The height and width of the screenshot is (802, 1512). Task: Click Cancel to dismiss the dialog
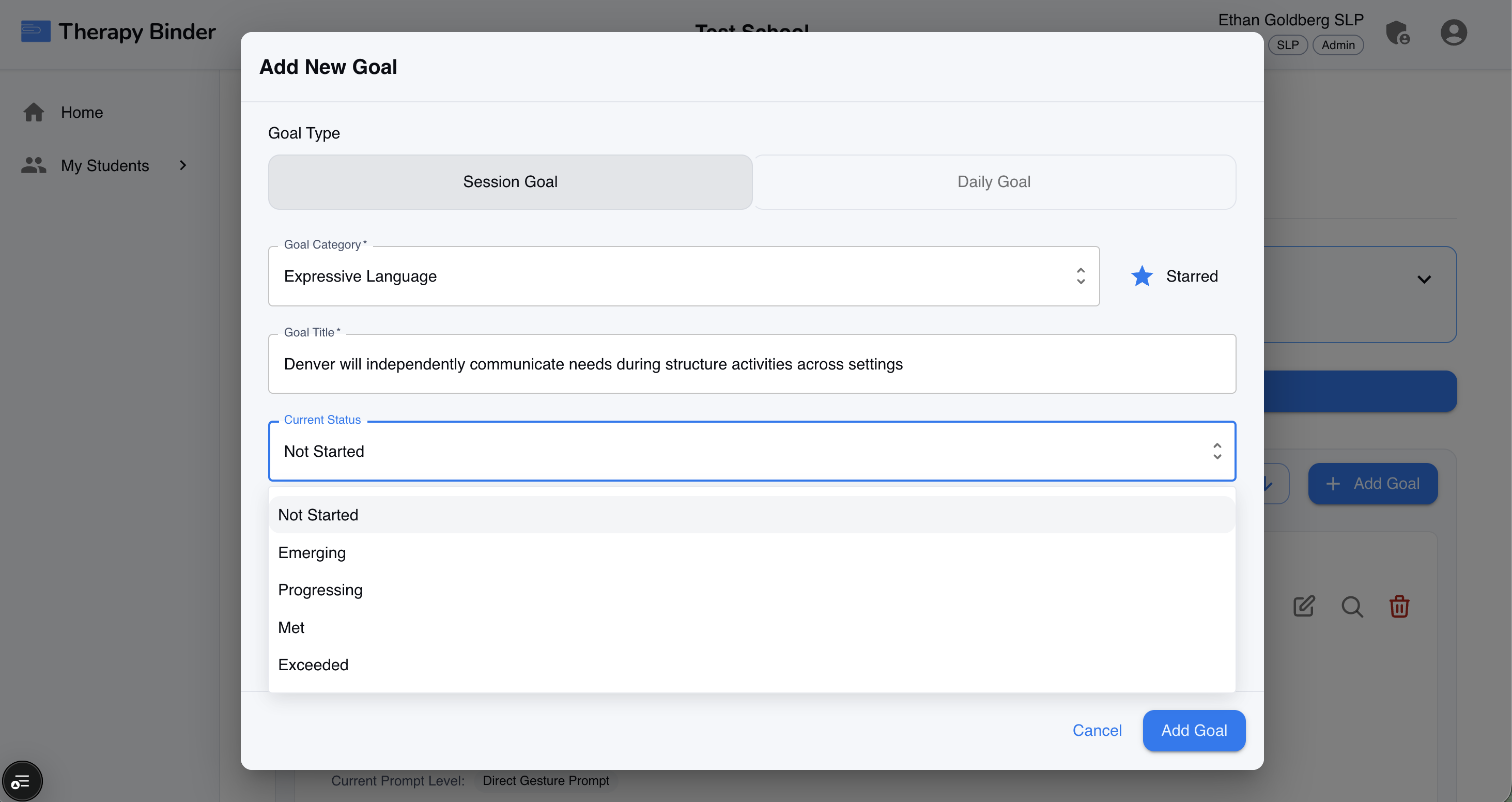[1098, 730]
